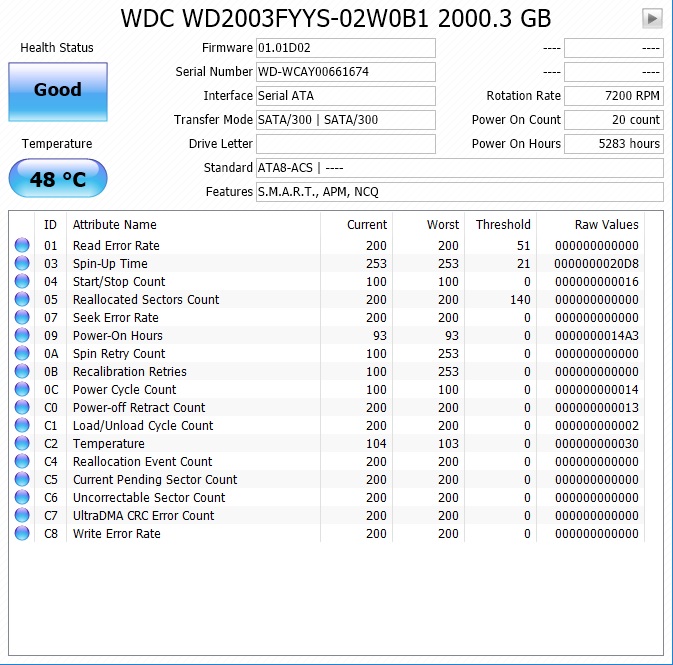Click the Firmware field 01.01D02
This screenshot has height=665, width=673.
point(346,48)
